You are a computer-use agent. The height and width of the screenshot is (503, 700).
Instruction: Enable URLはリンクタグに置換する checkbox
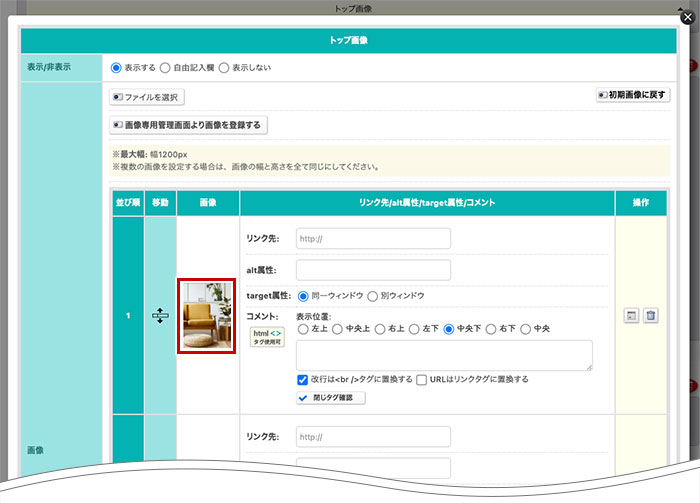click(x=421, y=380)
